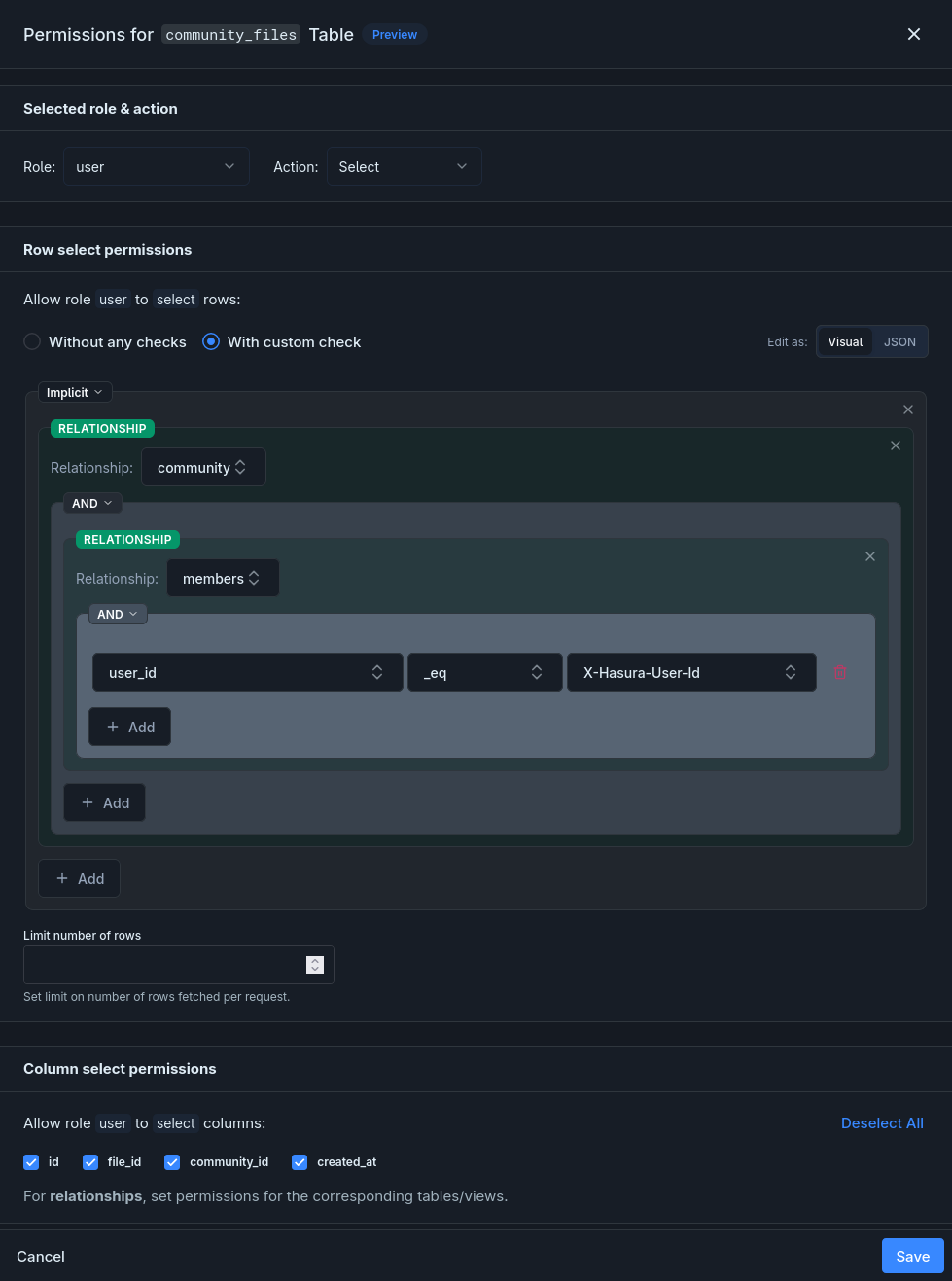Click the green RELATIONSHIP label above members
952x1281 pixels.
coord(127,539)
